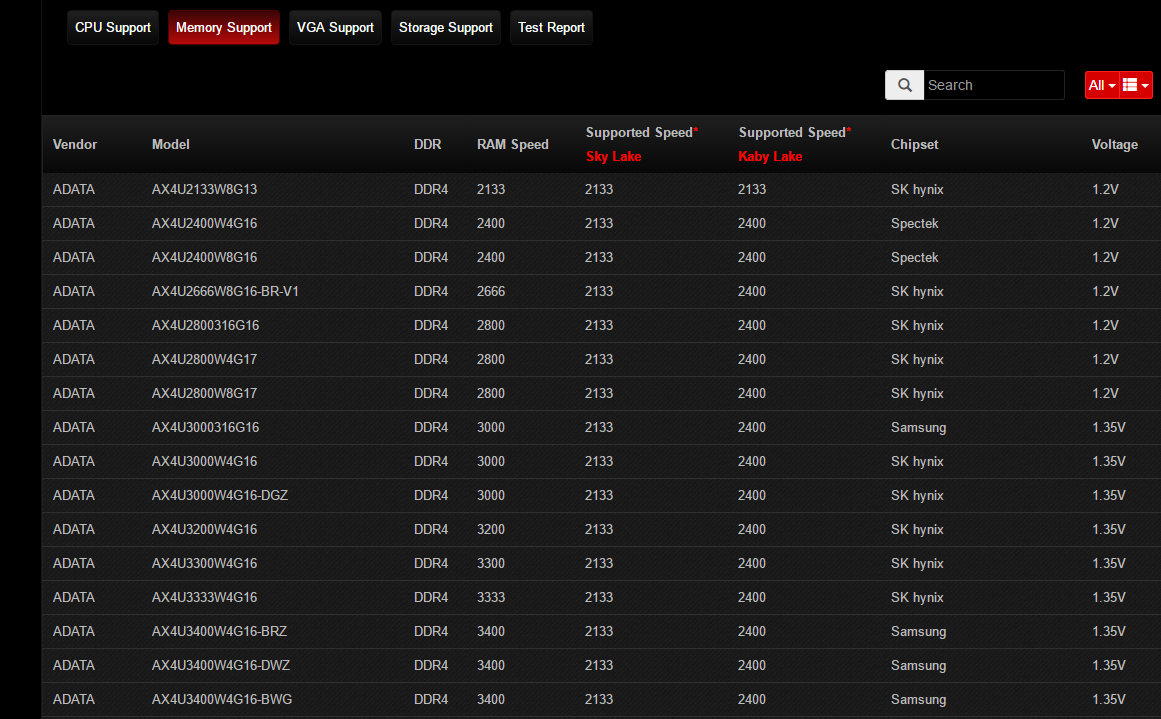Select model AX4U2666W8G16-BR-V1 cell
The height and width of the screenshot is (719, 1161).
pos(225,292)
